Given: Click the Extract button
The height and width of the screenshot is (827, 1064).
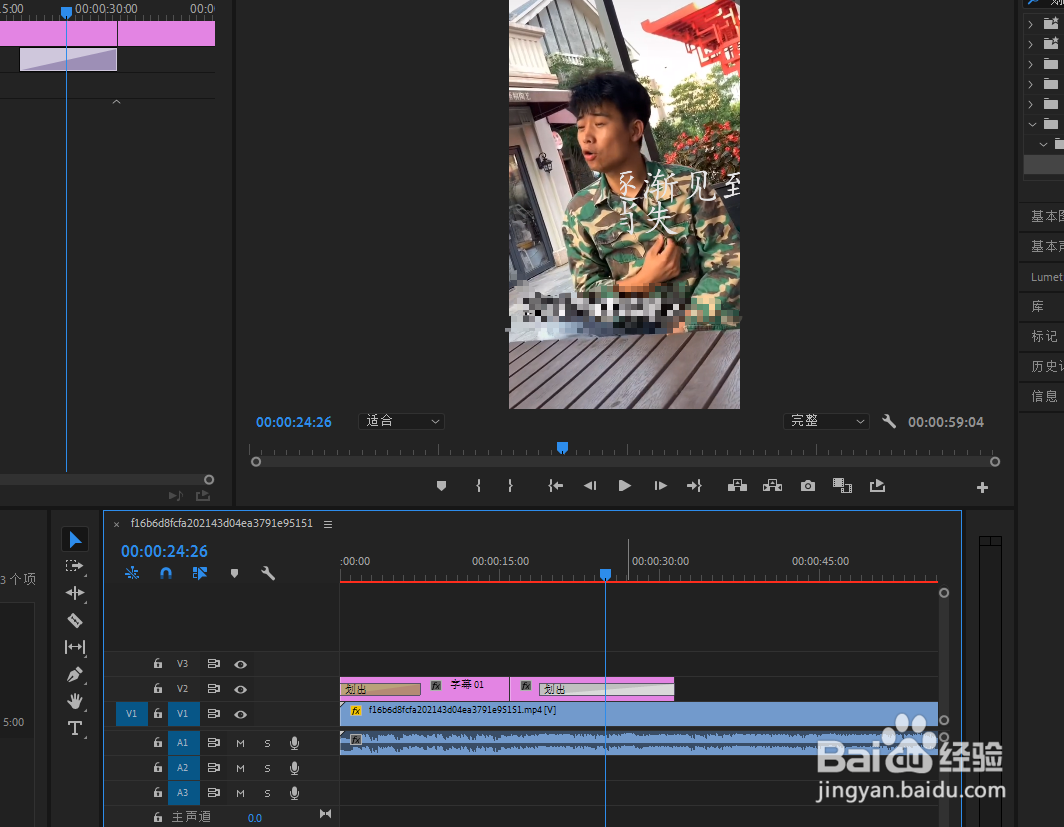Looking at the screenshot, I should click(x=772, y=486).
